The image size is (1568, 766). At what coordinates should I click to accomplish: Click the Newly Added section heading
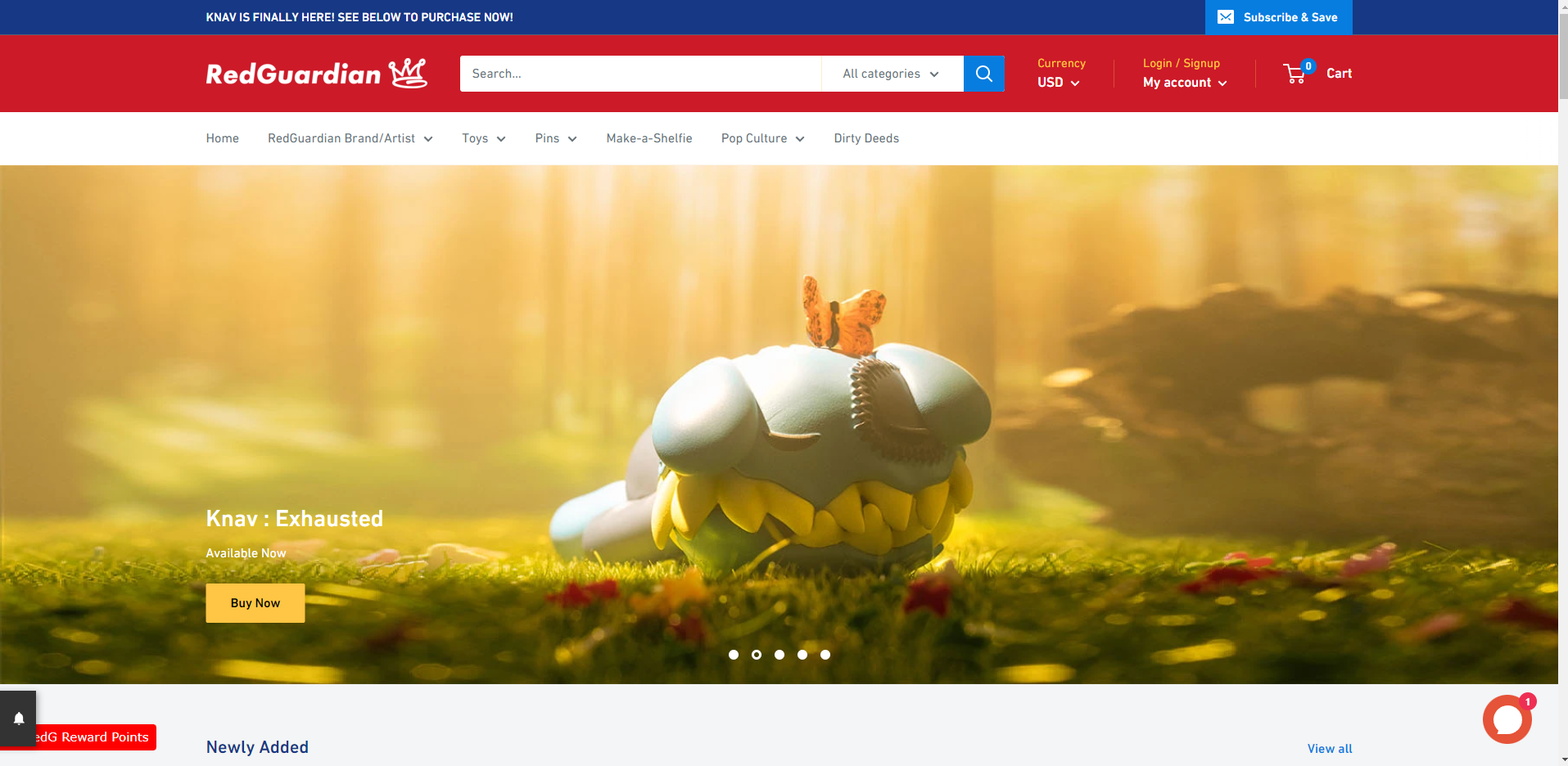[x=257, y=747]
